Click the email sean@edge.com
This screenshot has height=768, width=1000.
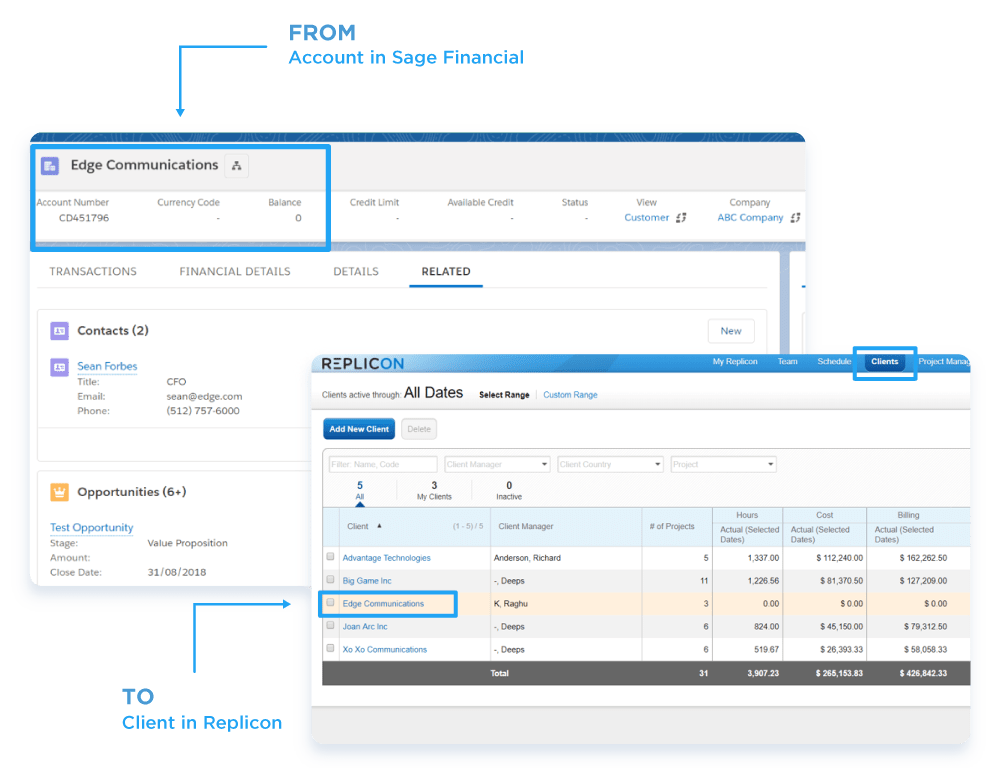204,396
